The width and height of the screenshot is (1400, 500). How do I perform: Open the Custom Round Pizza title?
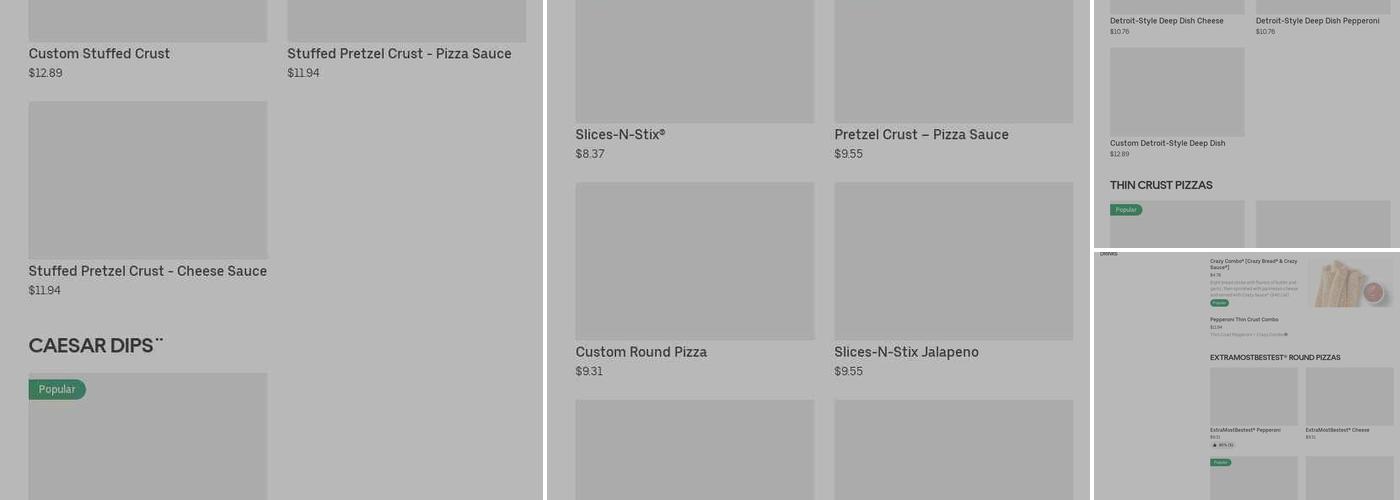[641, 352]
